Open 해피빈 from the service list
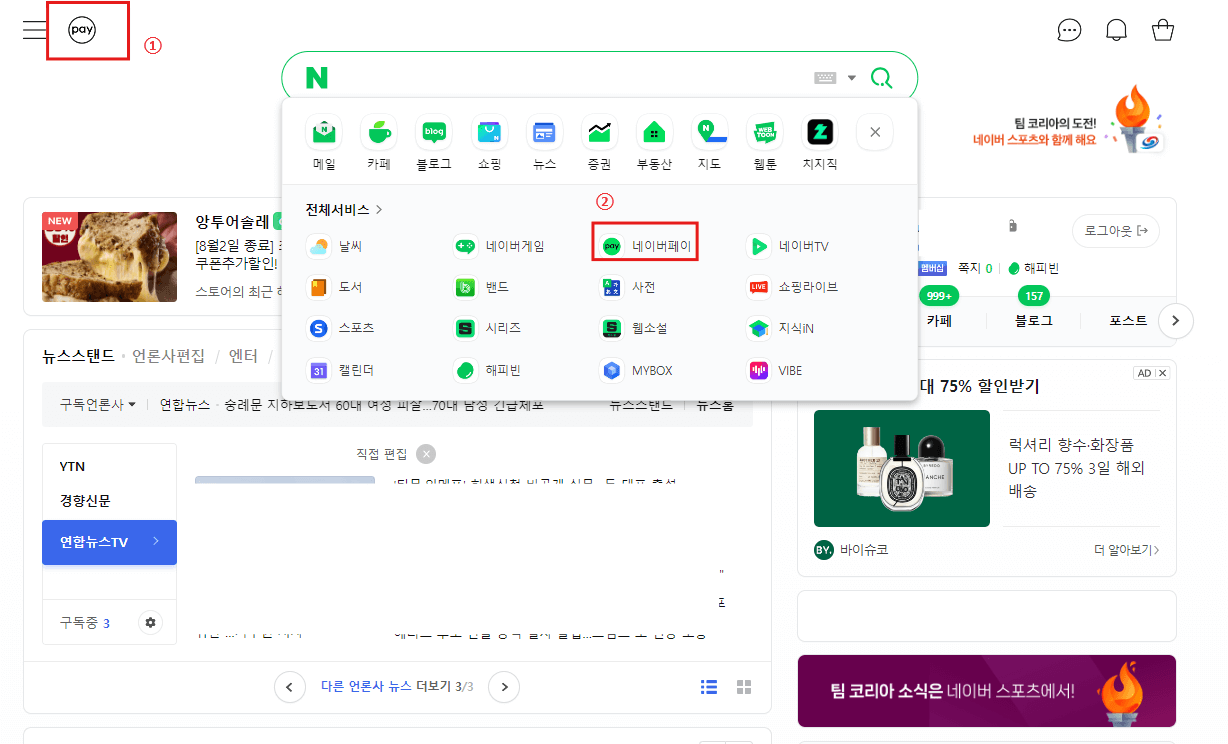Viewport: 1228px width, 744px height. point(488,370)
